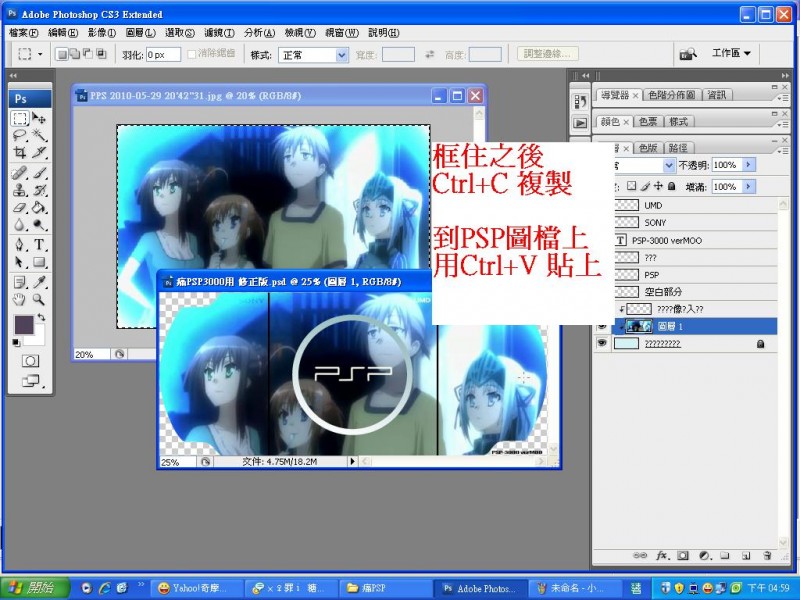Toggle lock all for layer

671,186
